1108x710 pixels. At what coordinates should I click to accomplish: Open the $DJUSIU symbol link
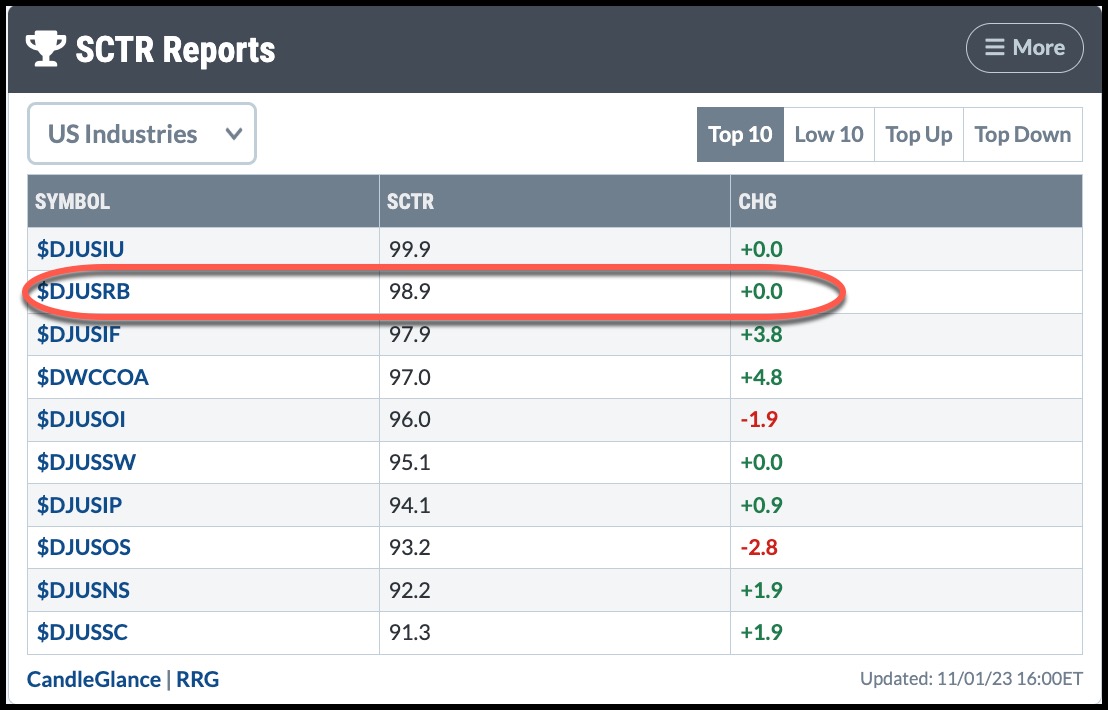81,249
